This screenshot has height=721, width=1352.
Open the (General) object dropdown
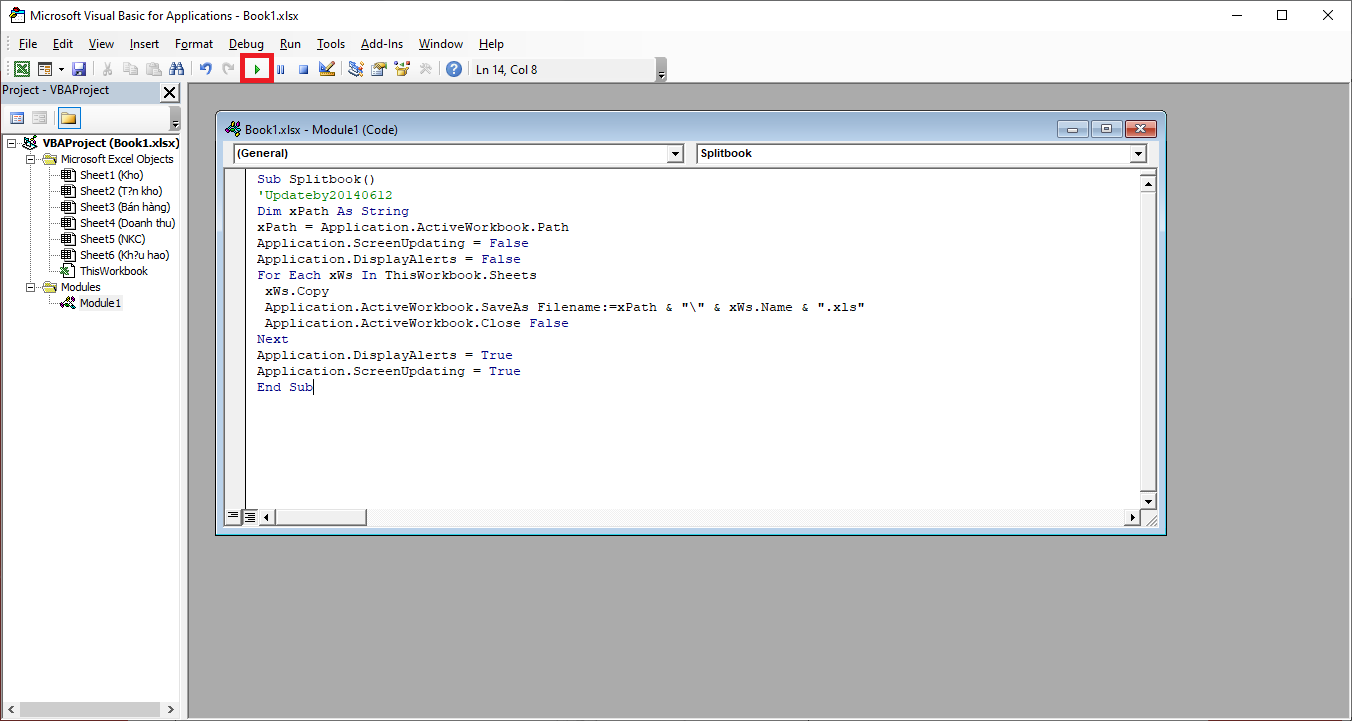675,154
